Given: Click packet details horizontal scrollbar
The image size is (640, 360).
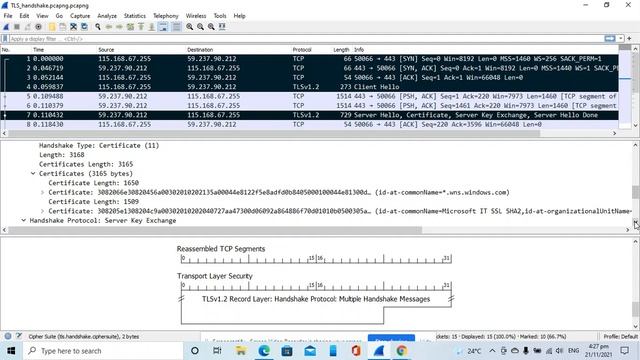Looking at the screenshot, I should tap(215, 230).
